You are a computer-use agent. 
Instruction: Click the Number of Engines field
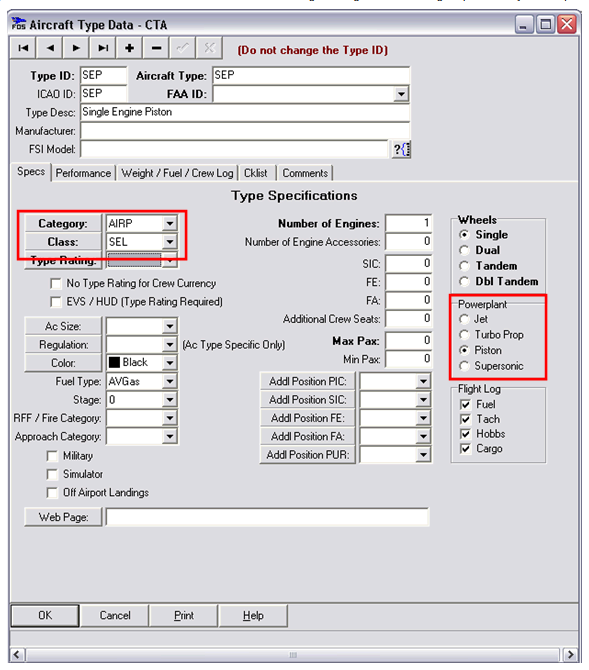coord(408,223)
